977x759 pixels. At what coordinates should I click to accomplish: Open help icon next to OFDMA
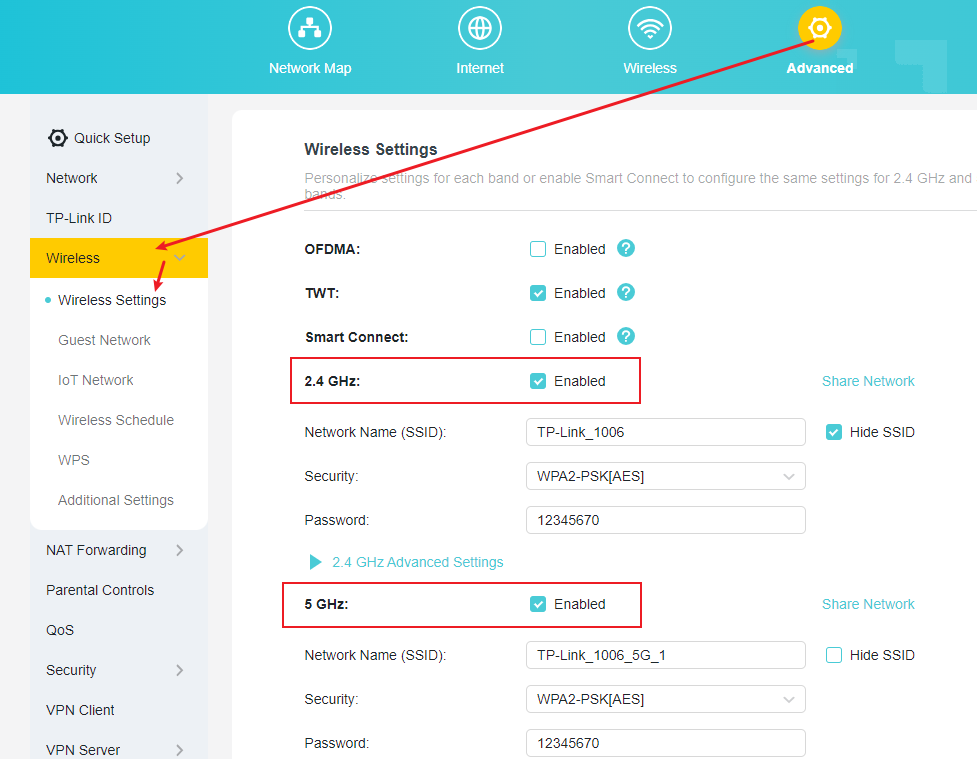click(626, 249)
